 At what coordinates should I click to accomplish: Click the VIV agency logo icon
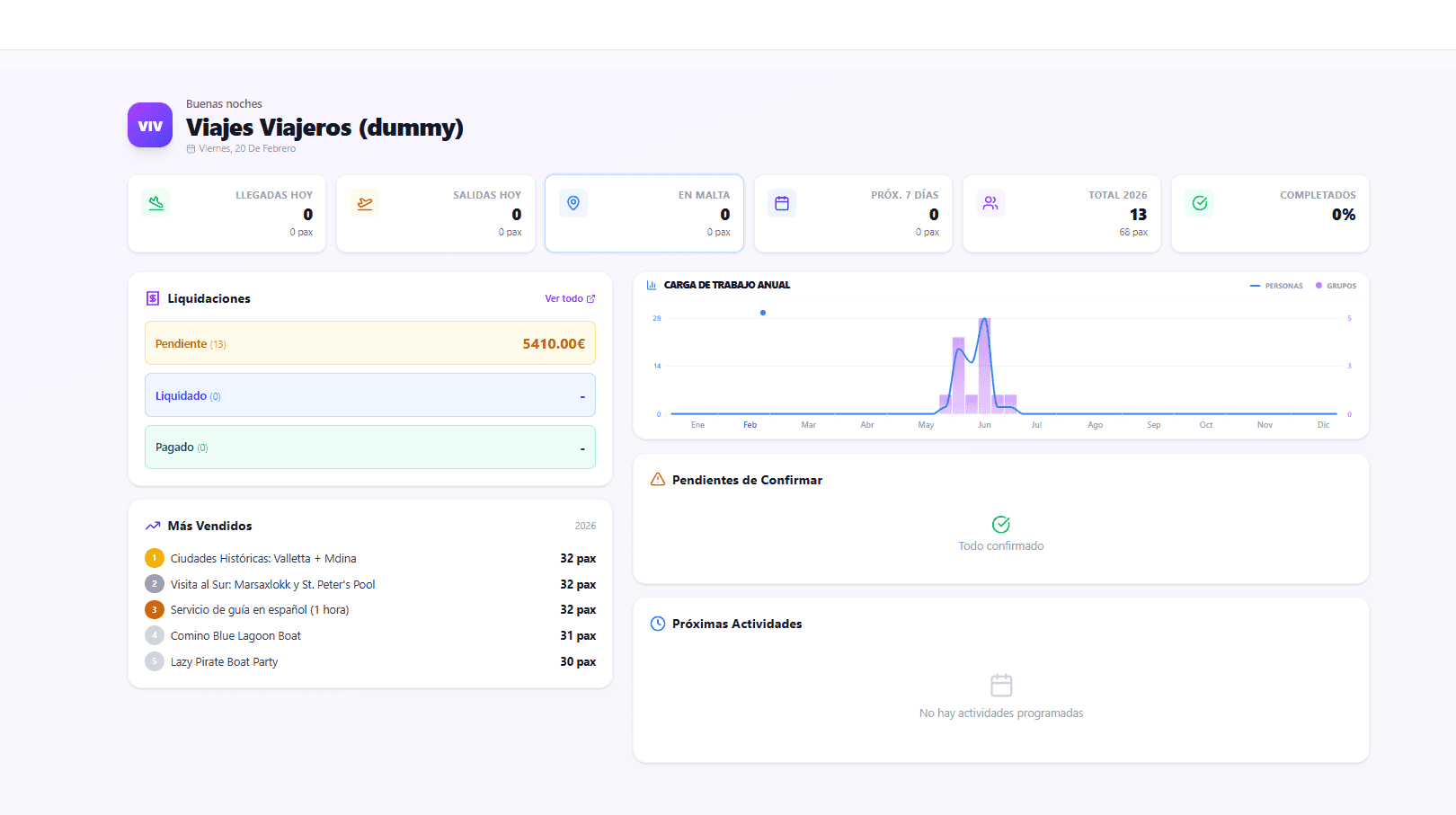click(150, 126)
